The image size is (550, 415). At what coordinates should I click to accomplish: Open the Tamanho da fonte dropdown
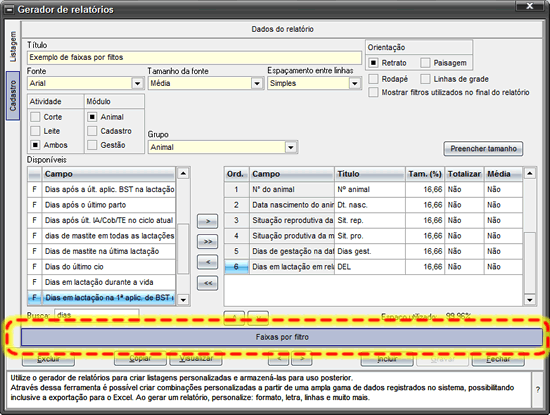(x=257, y=83)
